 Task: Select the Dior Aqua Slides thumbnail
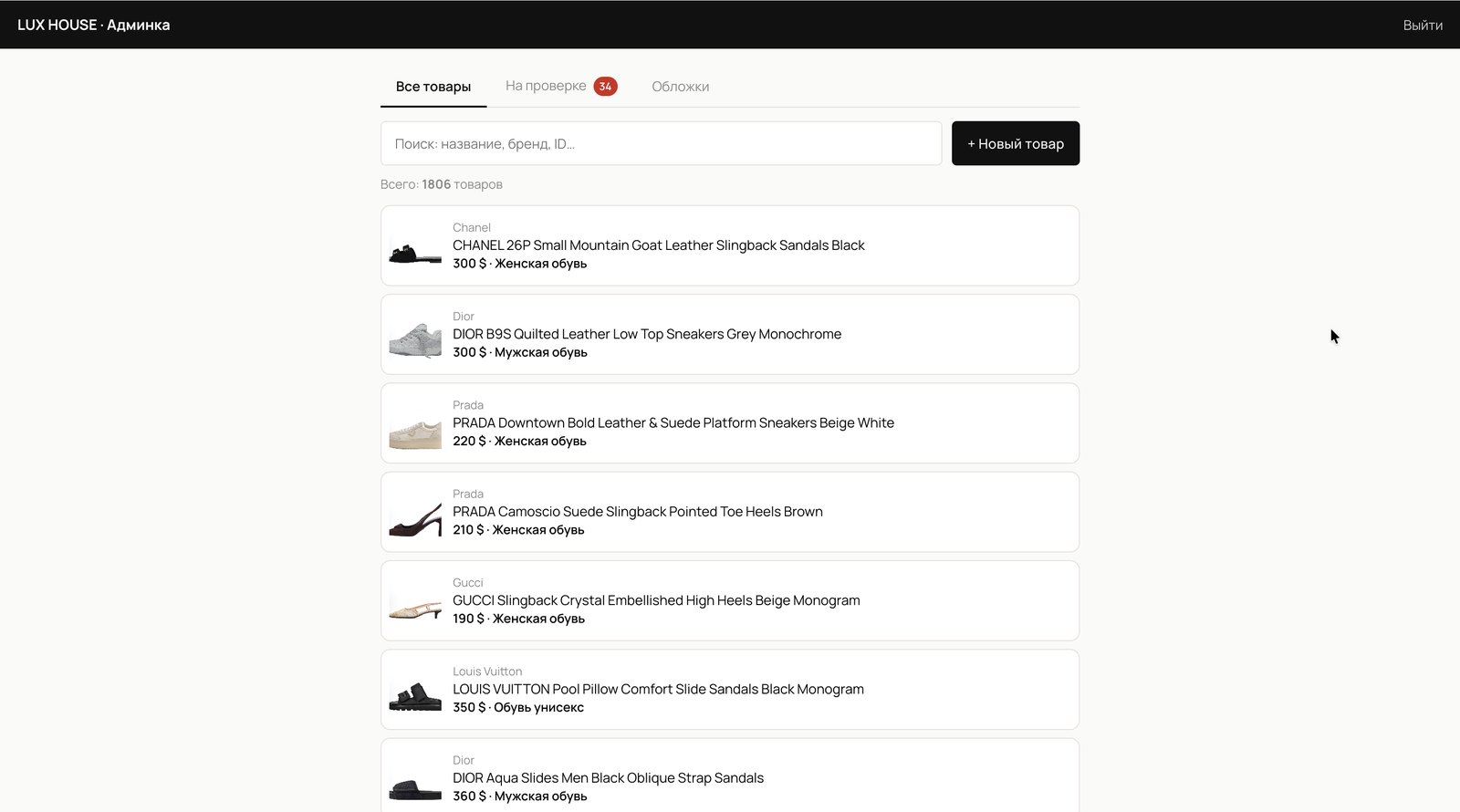click(415, 778)
